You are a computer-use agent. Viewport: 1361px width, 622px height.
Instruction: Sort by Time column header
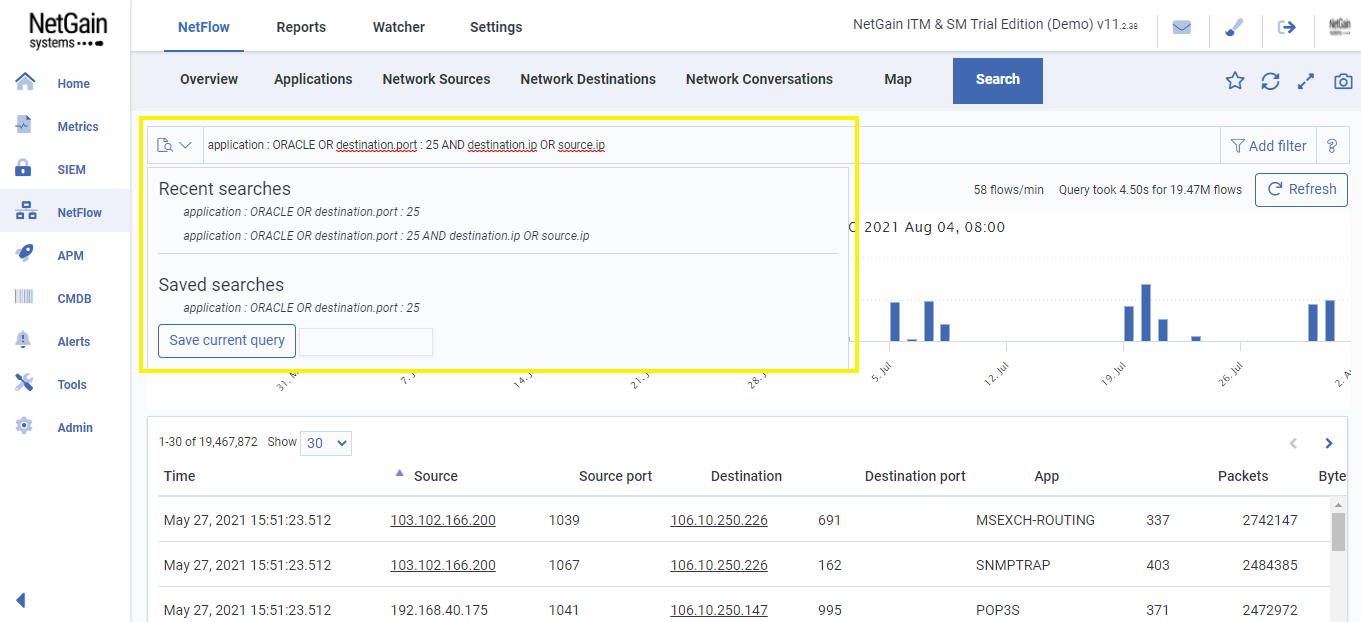[179, 476]
